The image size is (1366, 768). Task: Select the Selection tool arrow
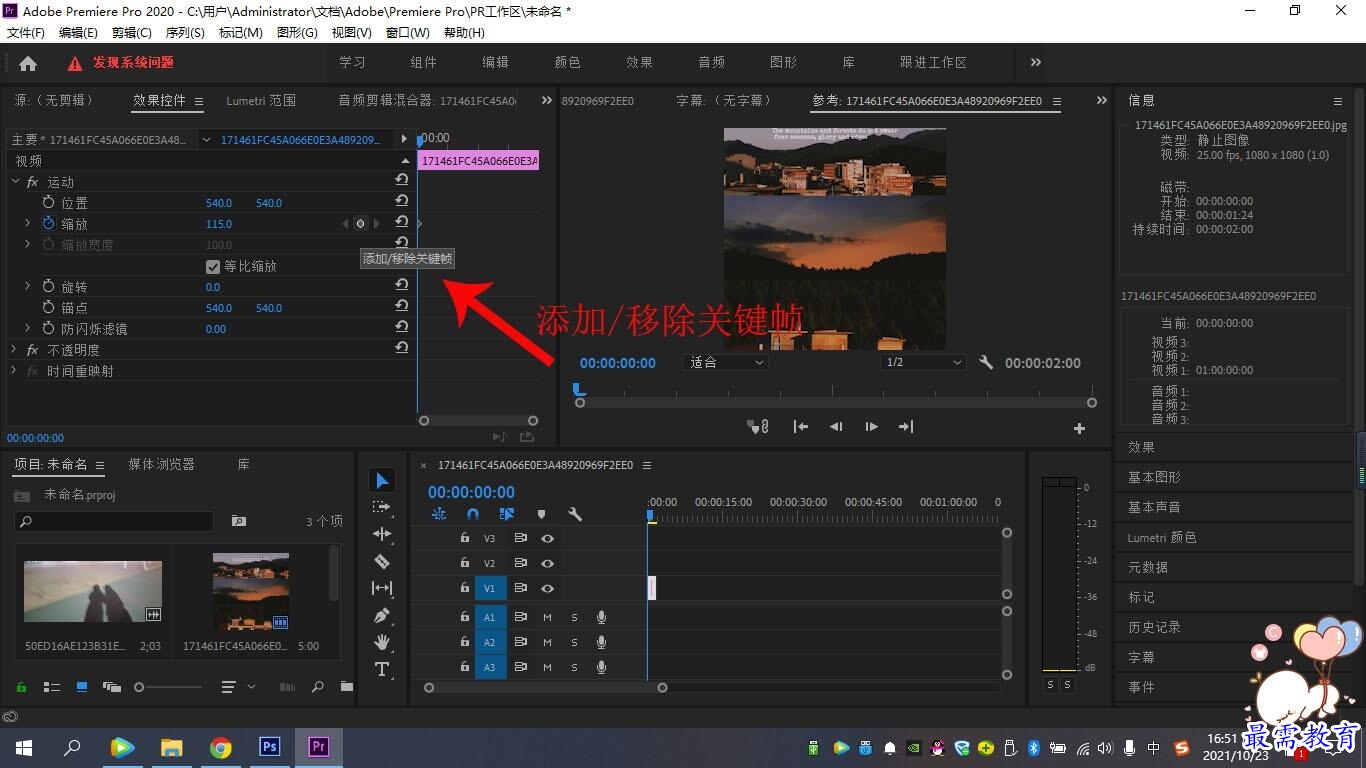(x=382, y=481)
